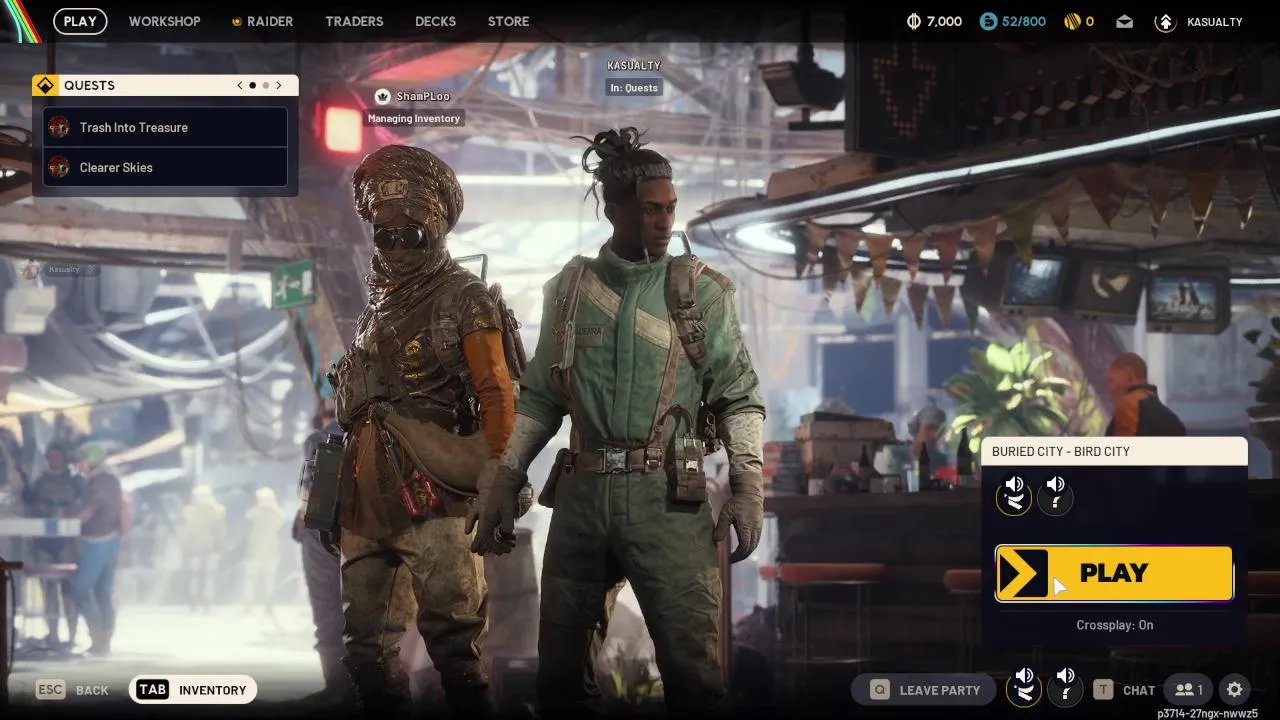Toggle second voice icon in Buried City panel
The height and width of the screenshot is (720, 1280).
[x=1056, y=494]
